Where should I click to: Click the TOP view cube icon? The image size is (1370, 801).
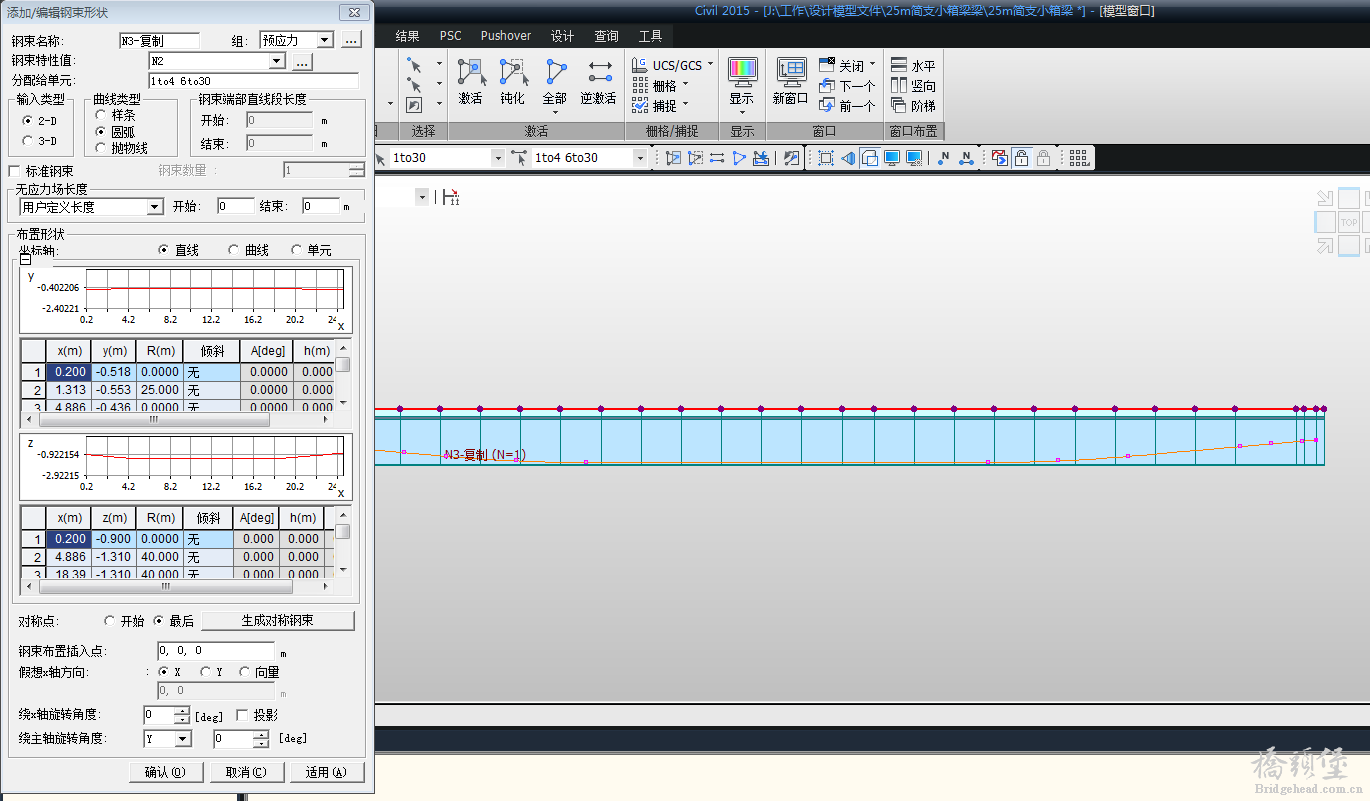(1349, 222)
